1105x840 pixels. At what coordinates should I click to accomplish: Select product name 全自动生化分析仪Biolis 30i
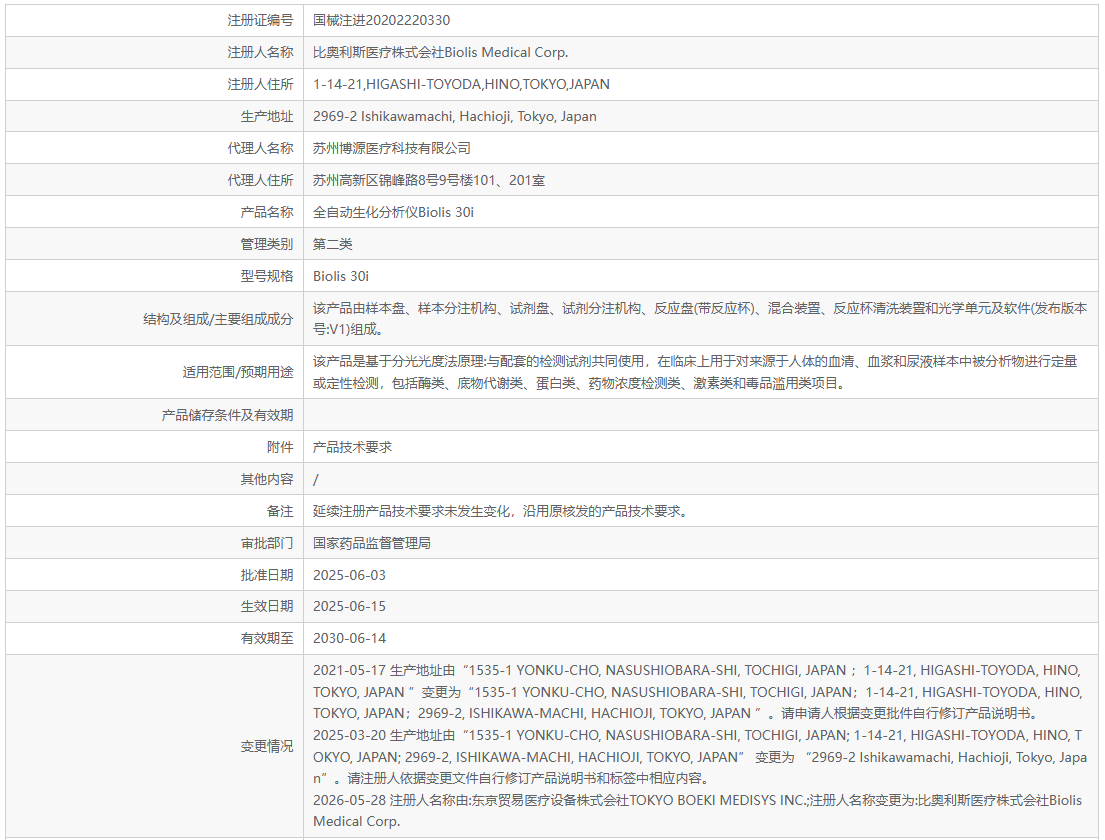click(393, 212)
